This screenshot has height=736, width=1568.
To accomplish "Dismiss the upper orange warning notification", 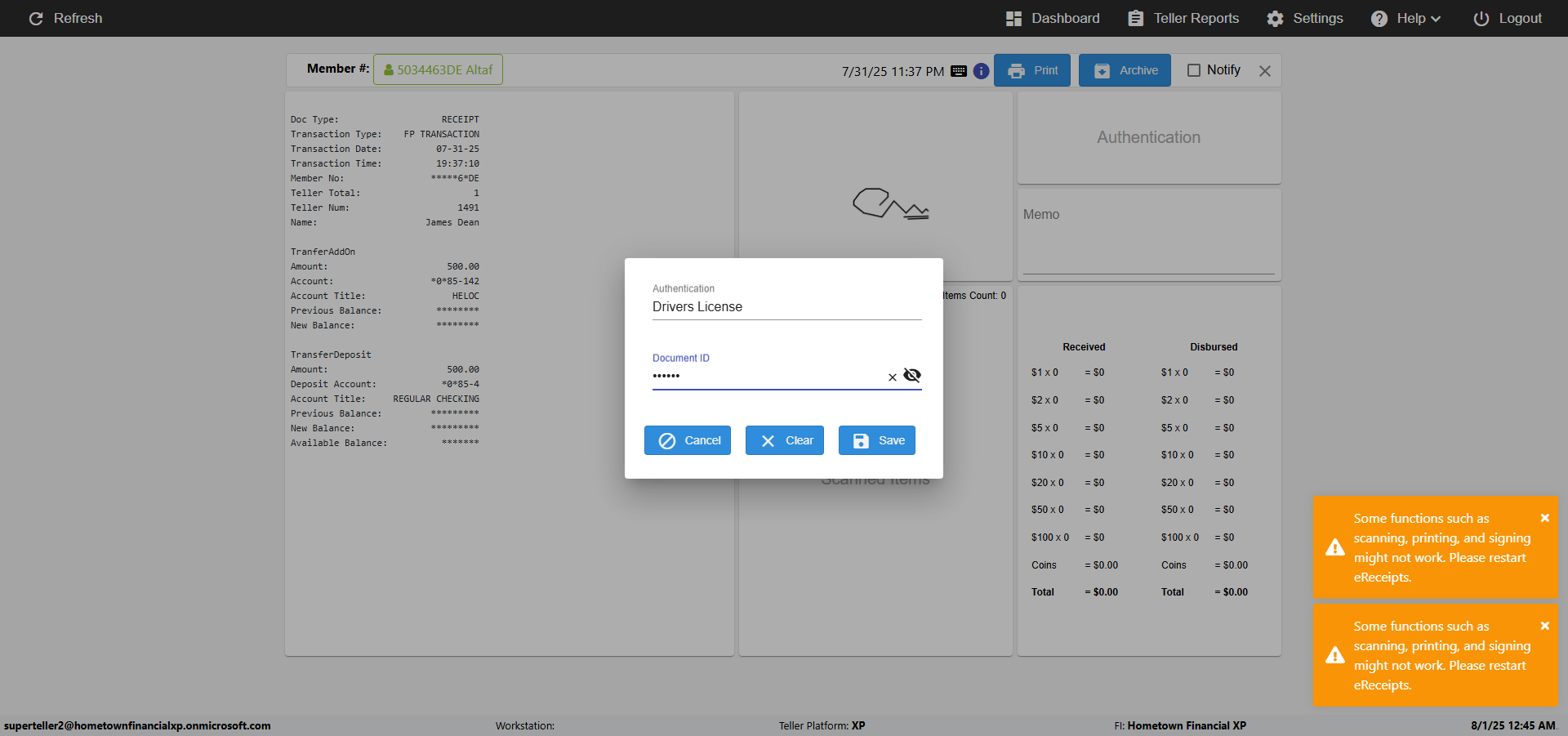I will tap(1545, 518).
